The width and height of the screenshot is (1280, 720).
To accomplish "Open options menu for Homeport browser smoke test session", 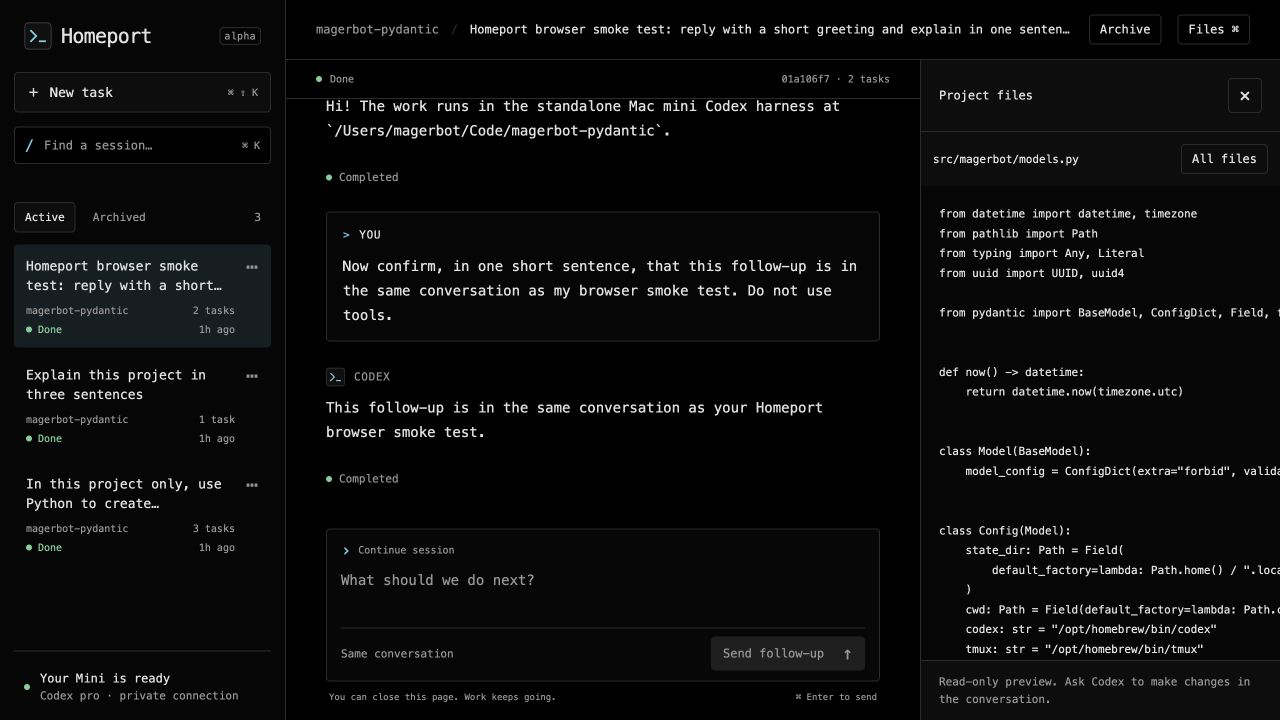I will pyautogui.click(x=252, y=267).
